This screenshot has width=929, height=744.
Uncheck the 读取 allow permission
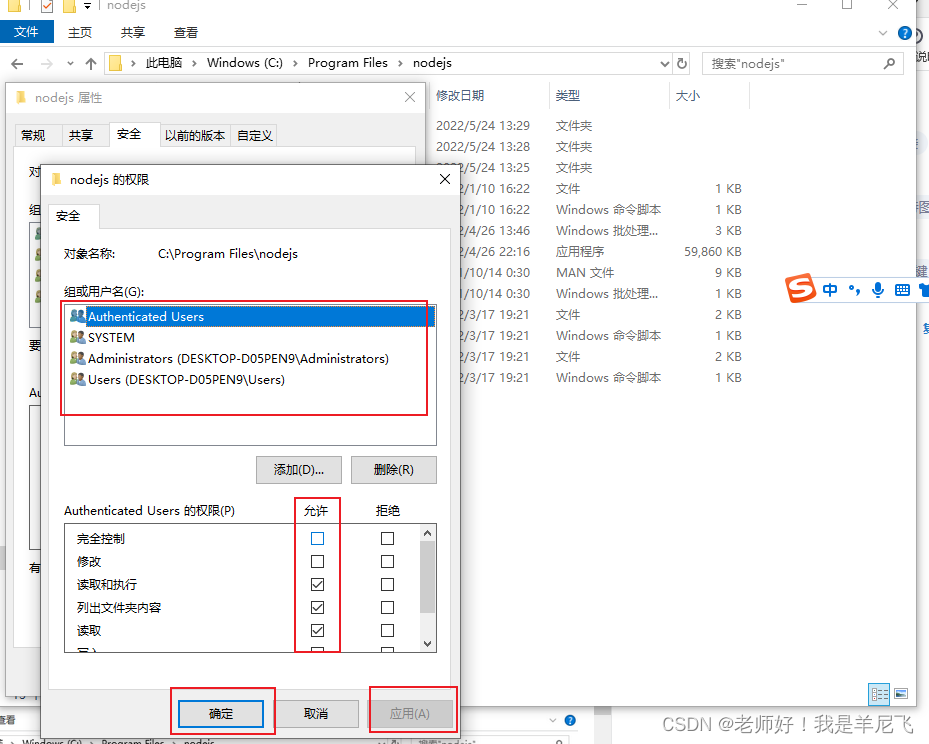tap(317, 630)
